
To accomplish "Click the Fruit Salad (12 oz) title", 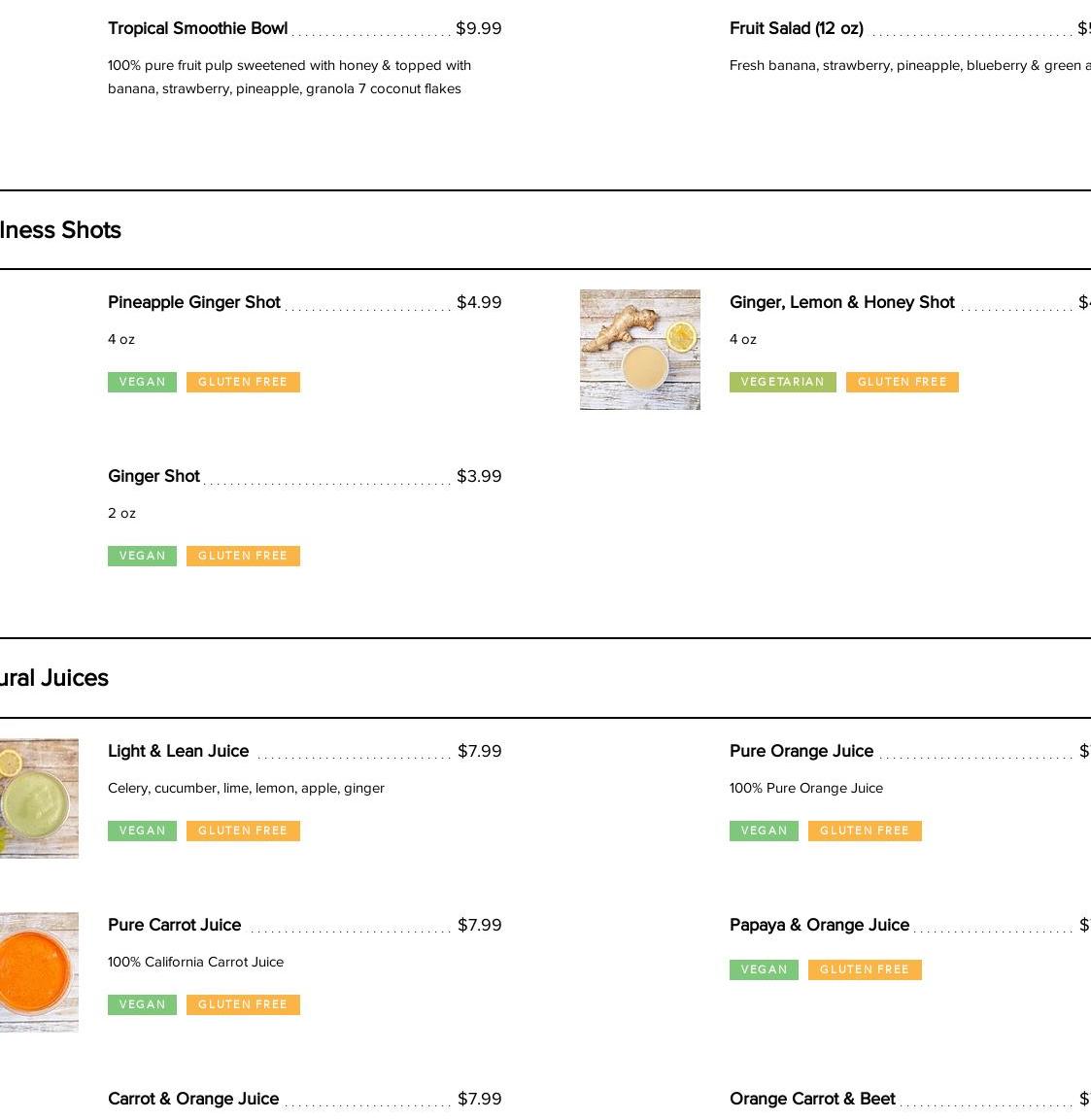I will [x=796, y=28].
